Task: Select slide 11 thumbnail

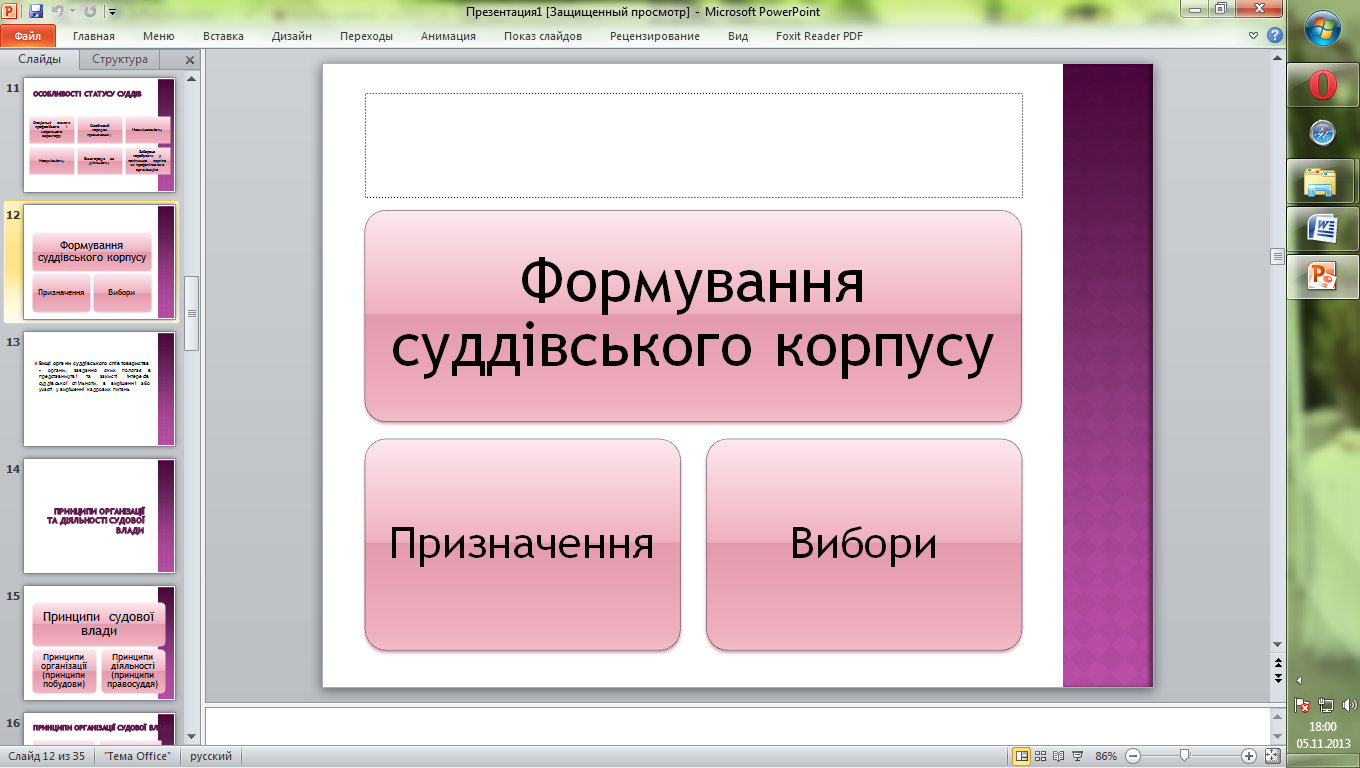Action: 99,135
